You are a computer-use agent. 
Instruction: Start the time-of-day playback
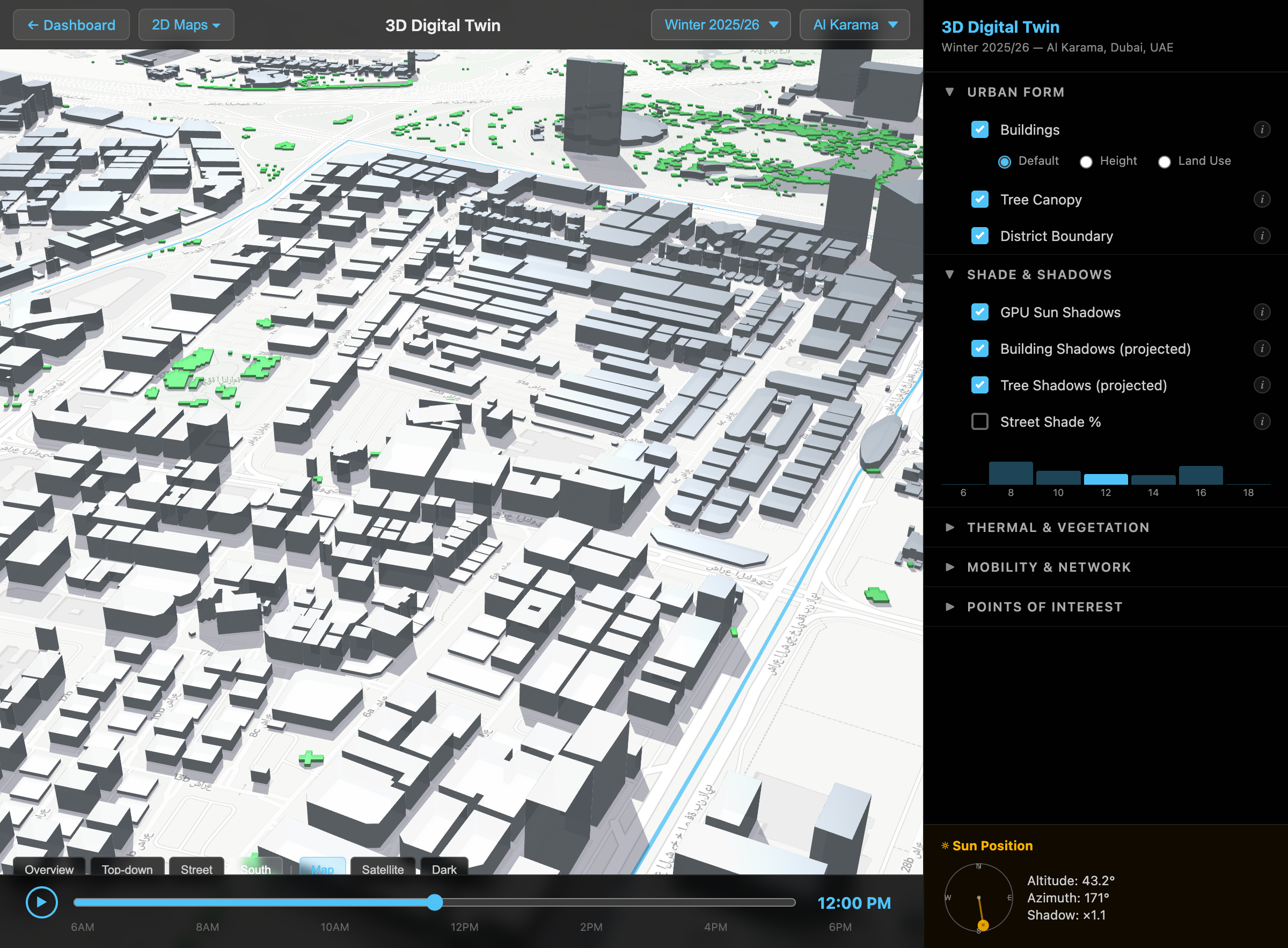pos(42,902)
